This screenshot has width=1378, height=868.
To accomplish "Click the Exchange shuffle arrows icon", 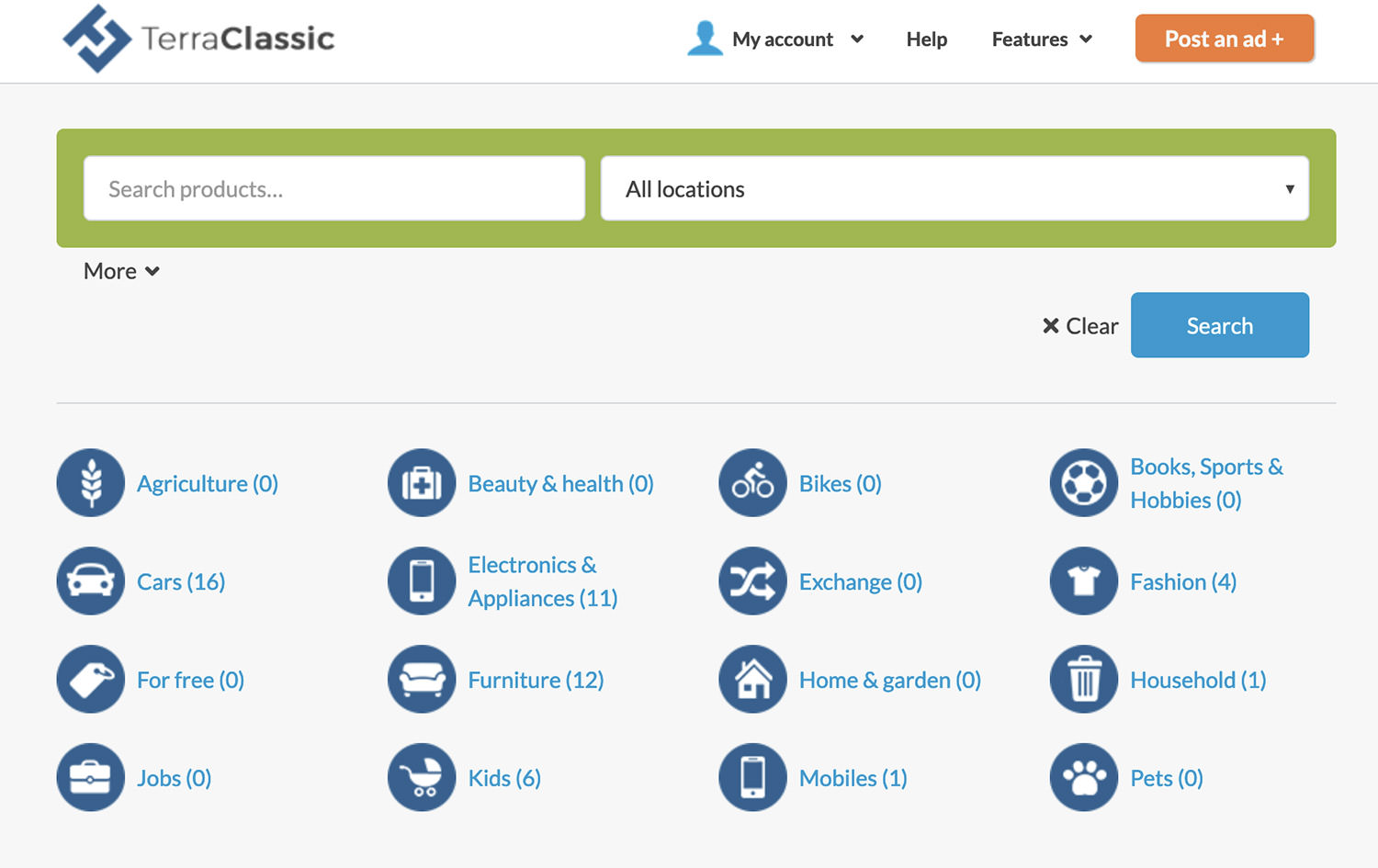I will [752, 581].
